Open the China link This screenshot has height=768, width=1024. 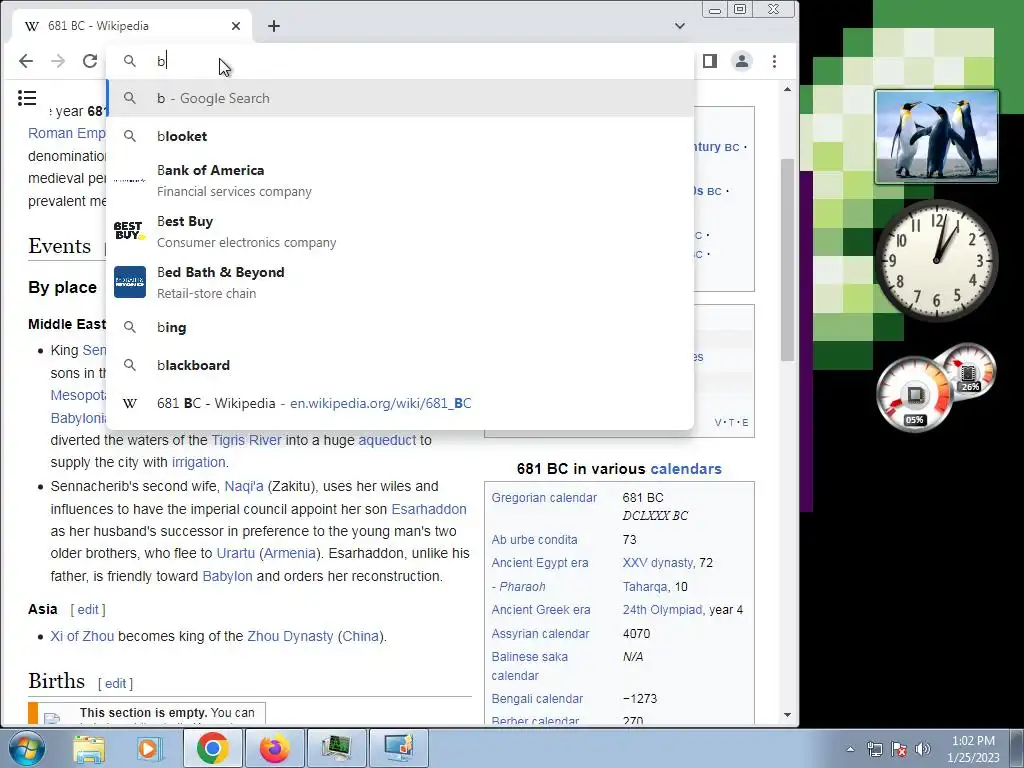[x=360, y=636]
